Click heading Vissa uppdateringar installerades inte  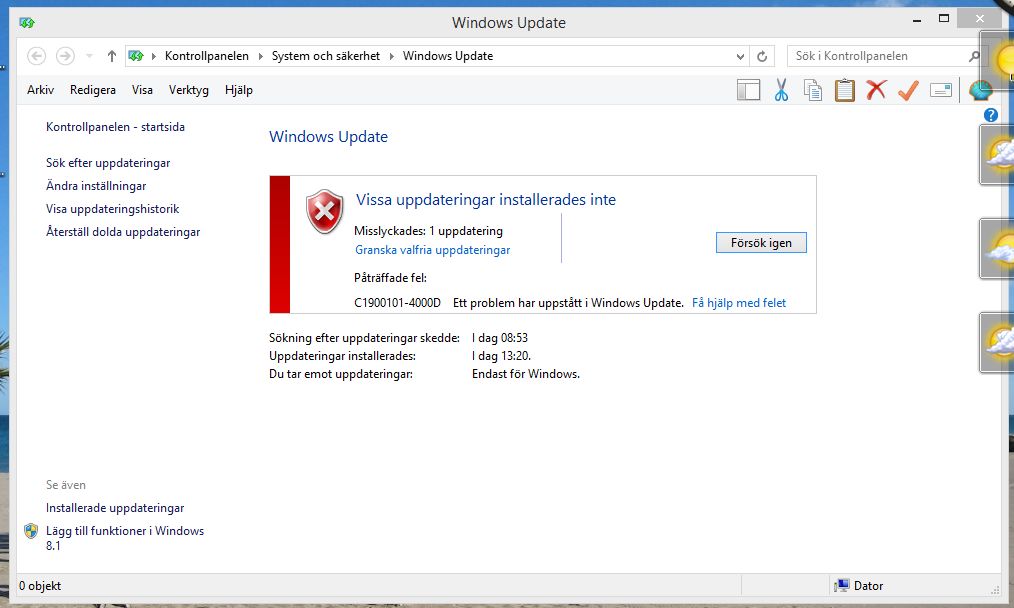486,200
